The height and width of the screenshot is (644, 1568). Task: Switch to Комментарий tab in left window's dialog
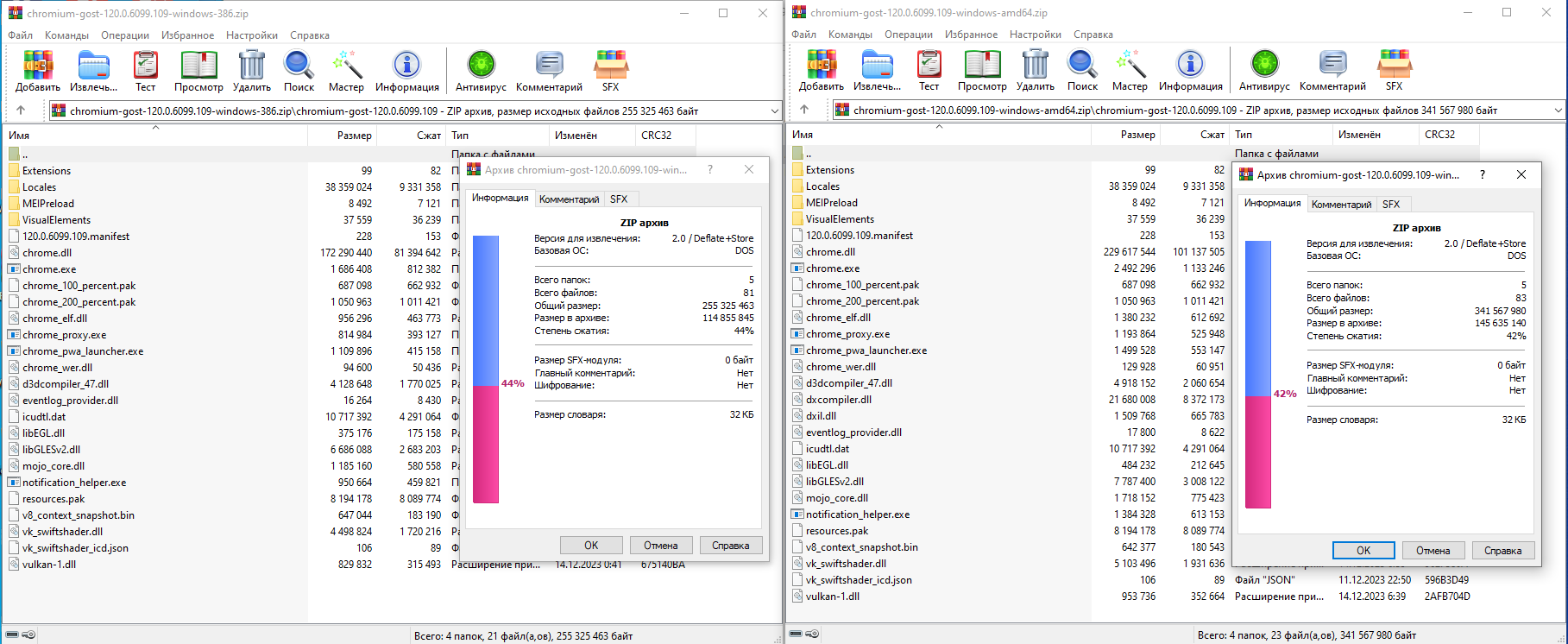pyautogui.click(x=569, y=199)
